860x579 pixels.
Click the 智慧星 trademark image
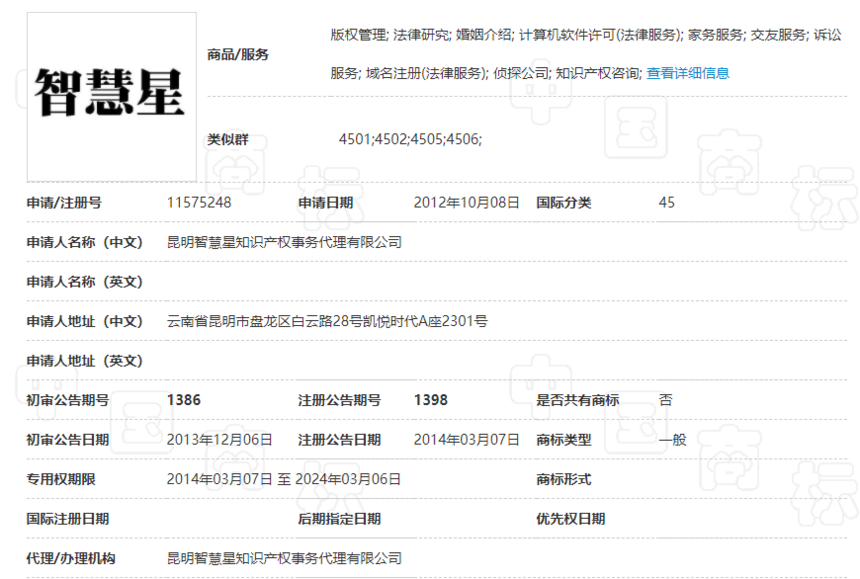pyautogui.click(x=112, y=97)
